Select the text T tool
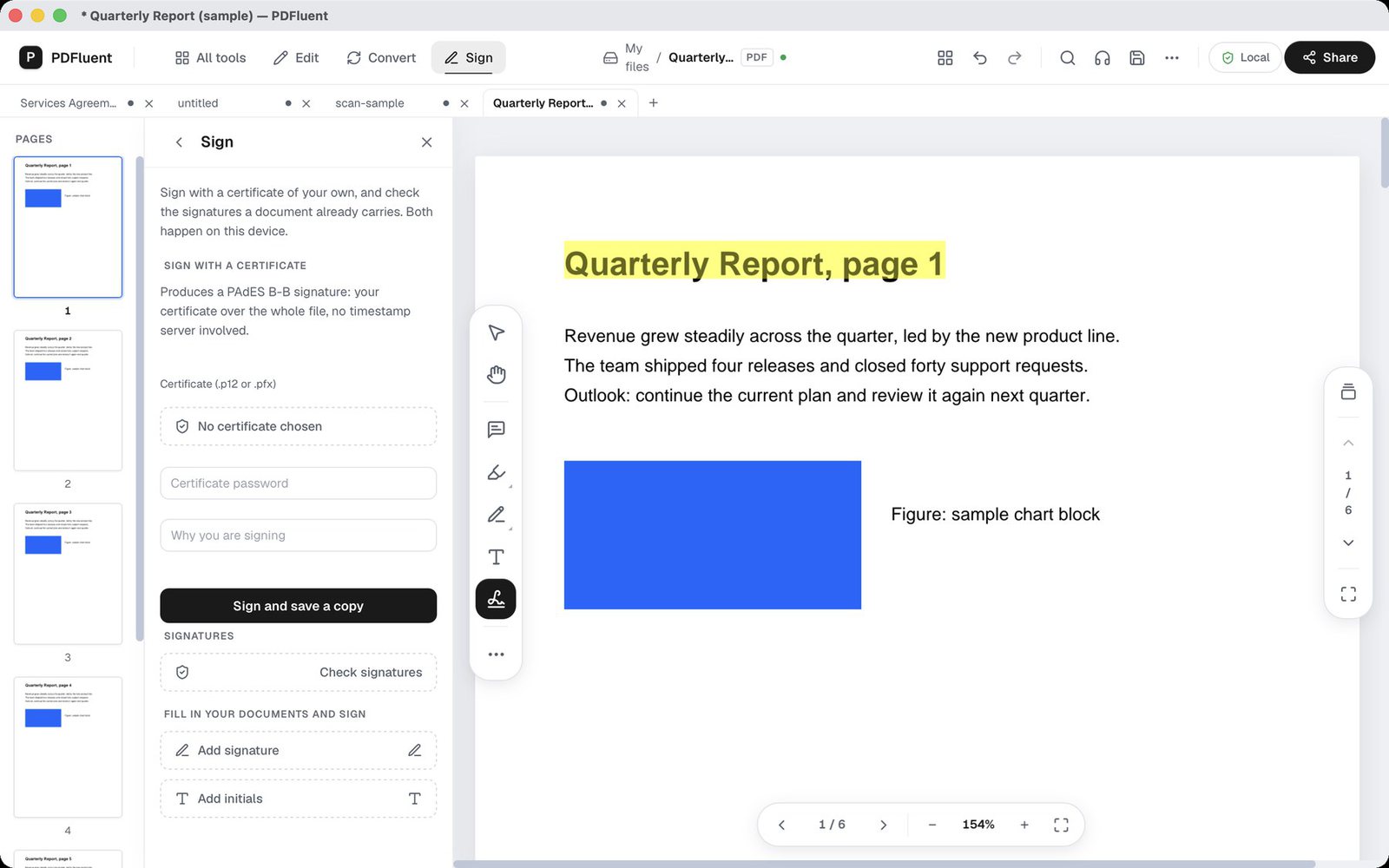 496,557
